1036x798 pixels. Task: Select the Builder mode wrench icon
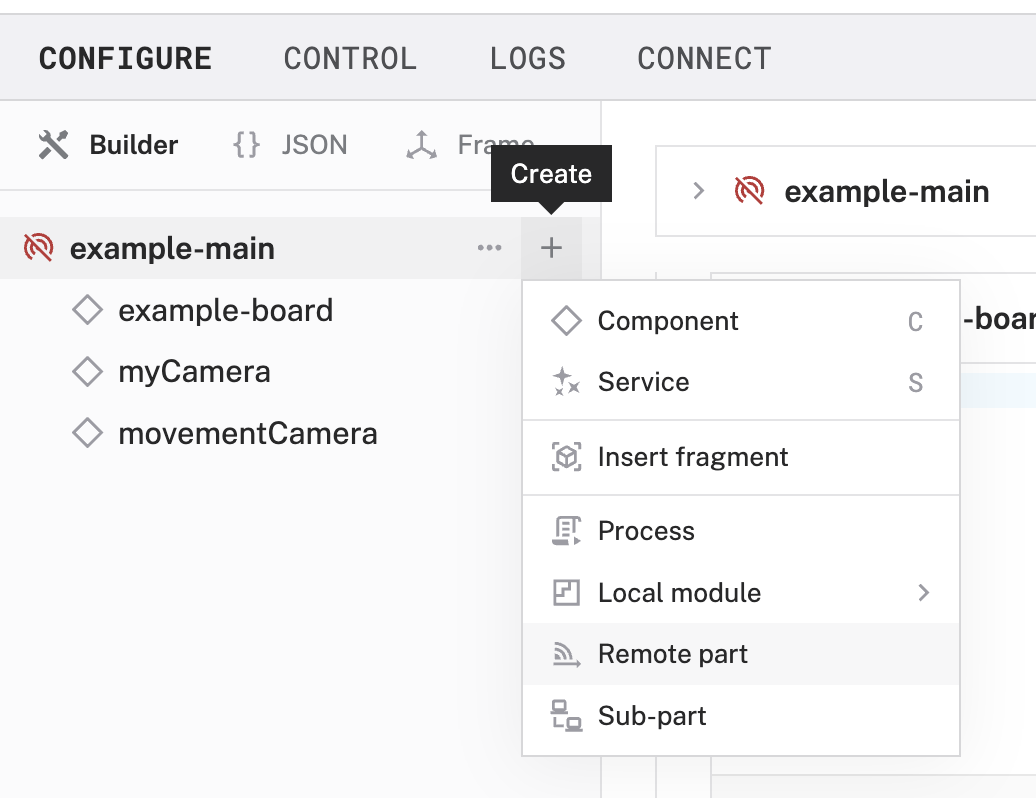(51, 144)
